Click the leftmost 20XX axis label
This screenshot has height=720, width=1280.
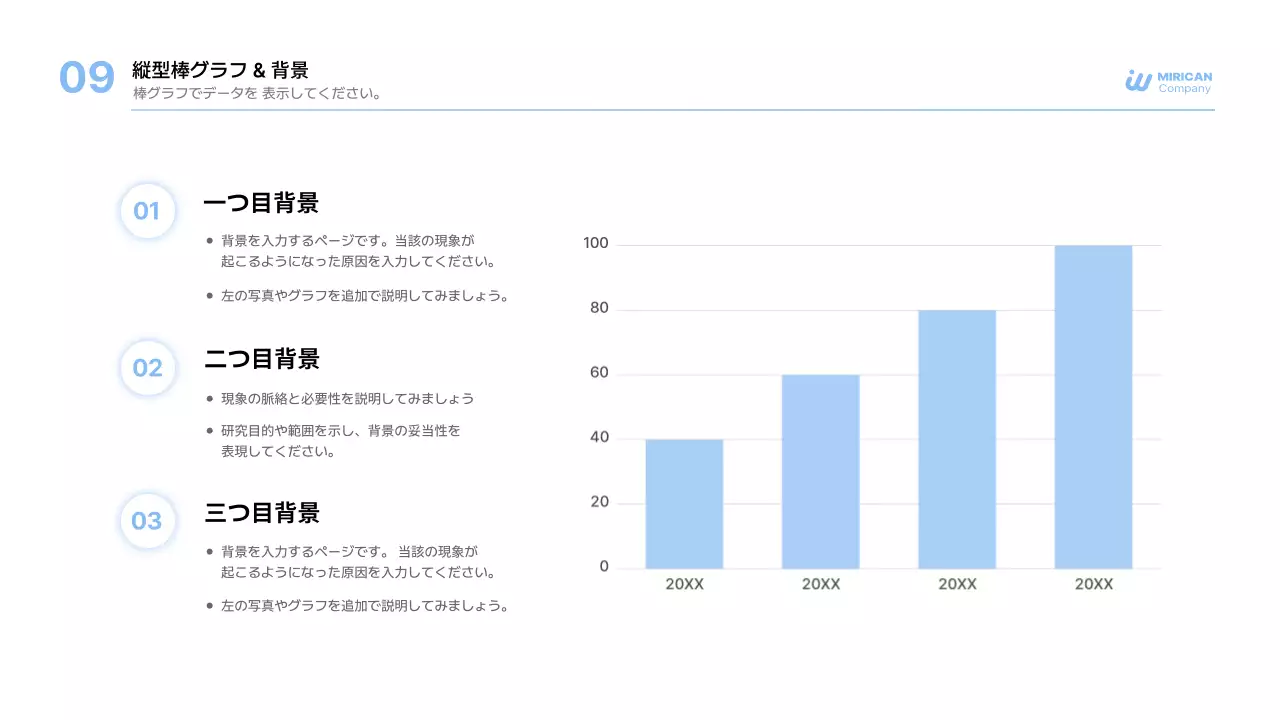coord(684,584)
